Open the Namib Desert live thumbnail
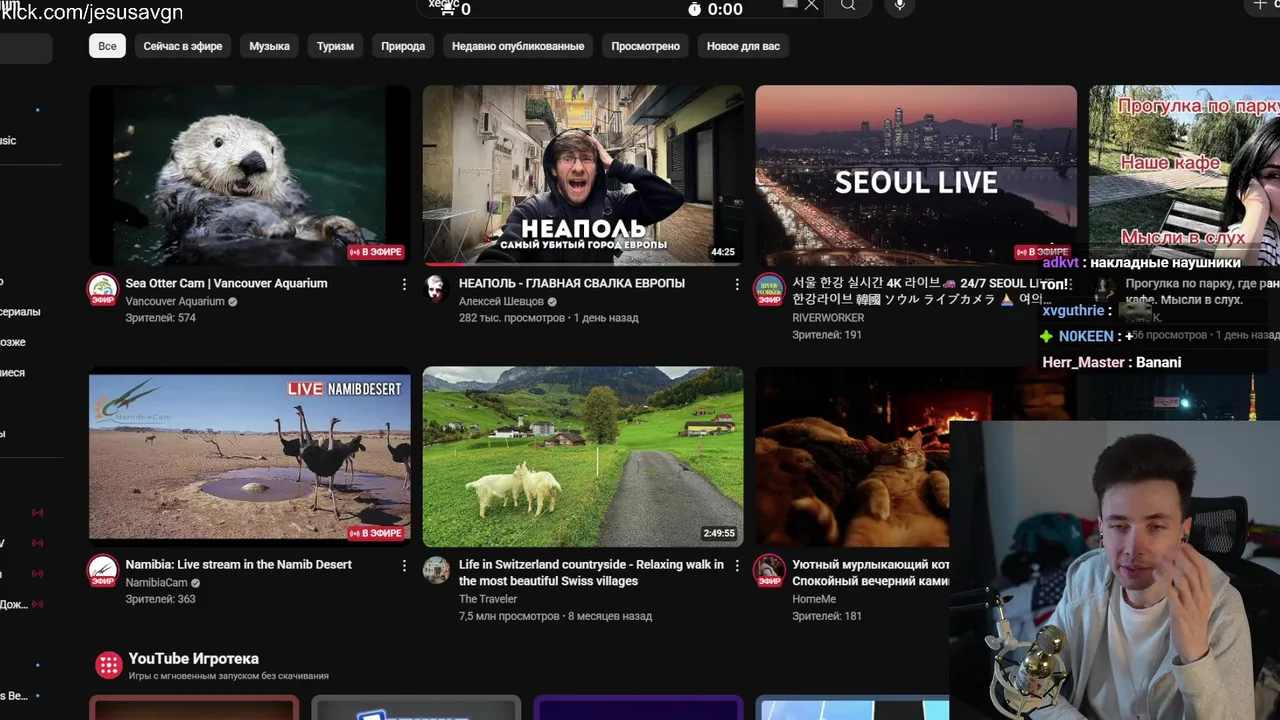Image resolution: width=1280 pixels, height=720 pixels. pyautogui.click(x=249, y=456)
